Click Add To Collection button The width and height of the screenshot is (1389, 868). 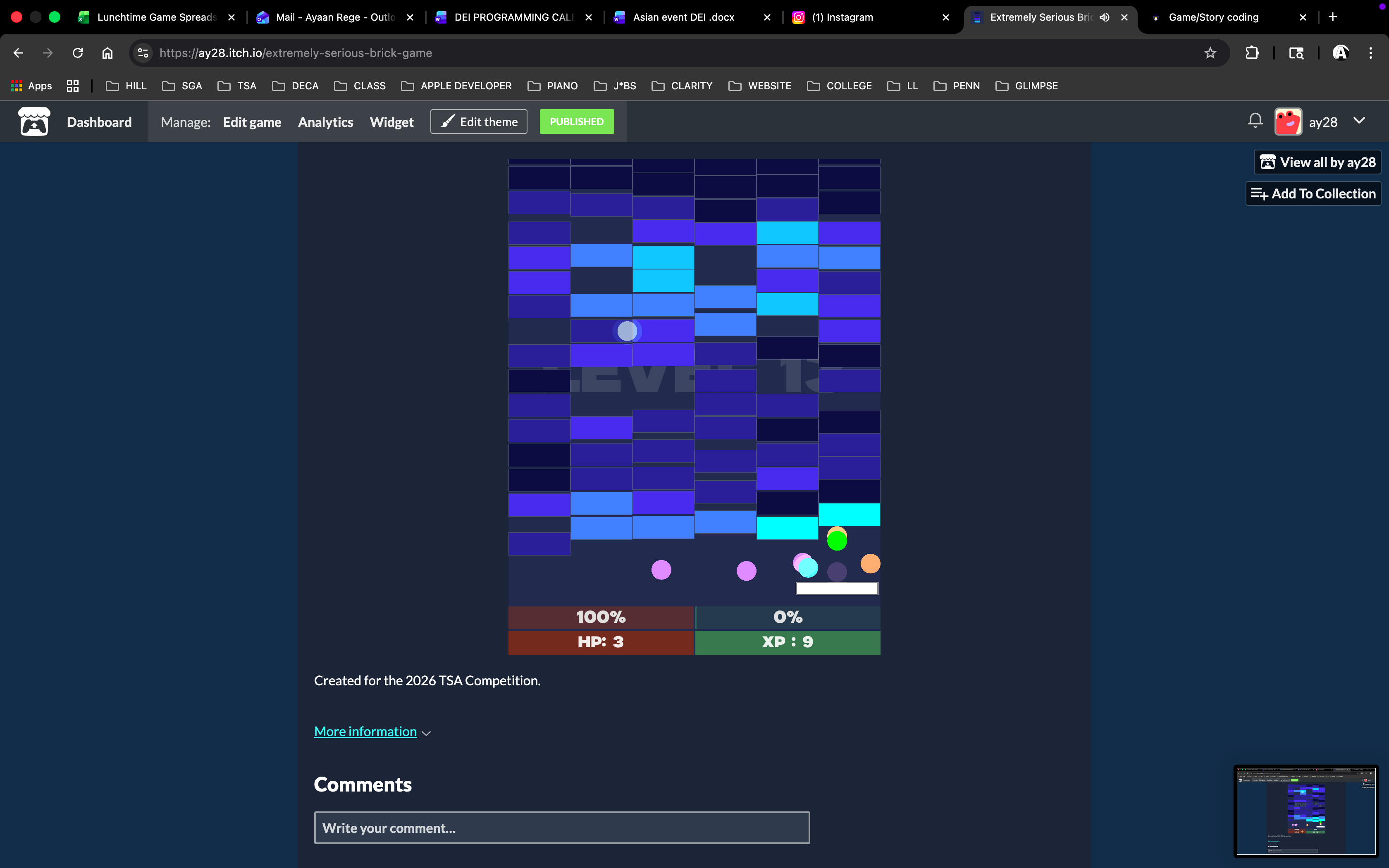point(1313,193)
